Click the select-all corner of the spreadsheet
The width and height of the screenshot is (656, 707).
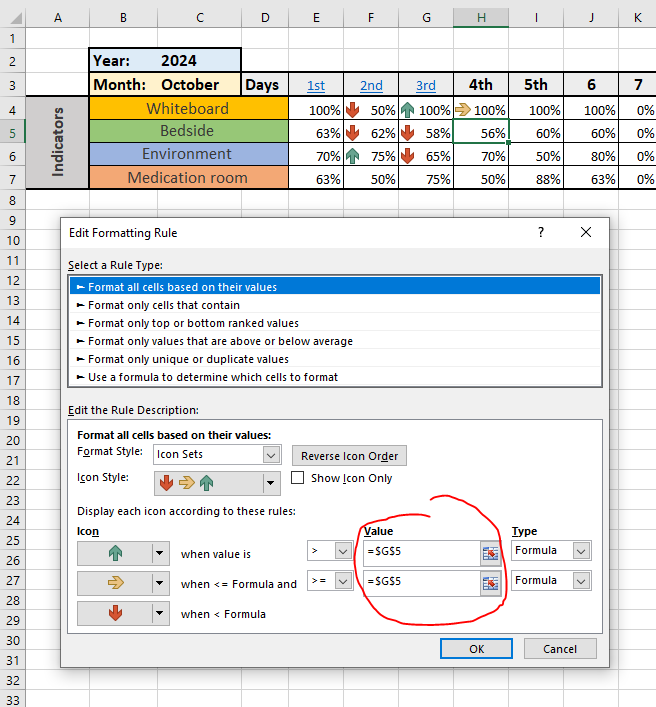(14, 18)
